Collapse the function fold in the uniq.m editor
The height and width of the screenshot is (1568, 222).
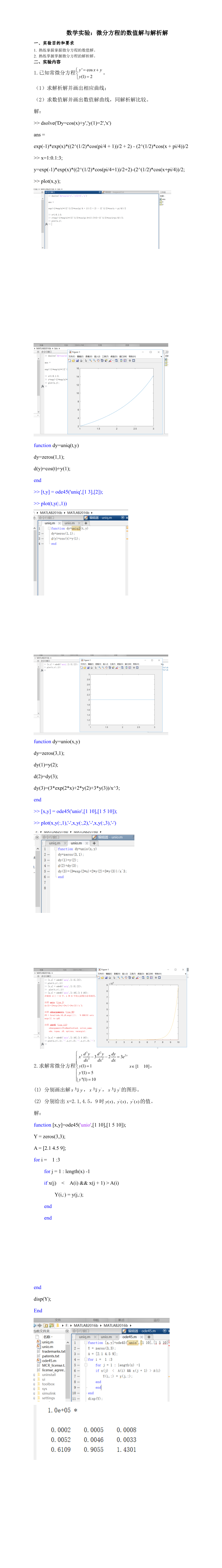[x=49, y=528]
